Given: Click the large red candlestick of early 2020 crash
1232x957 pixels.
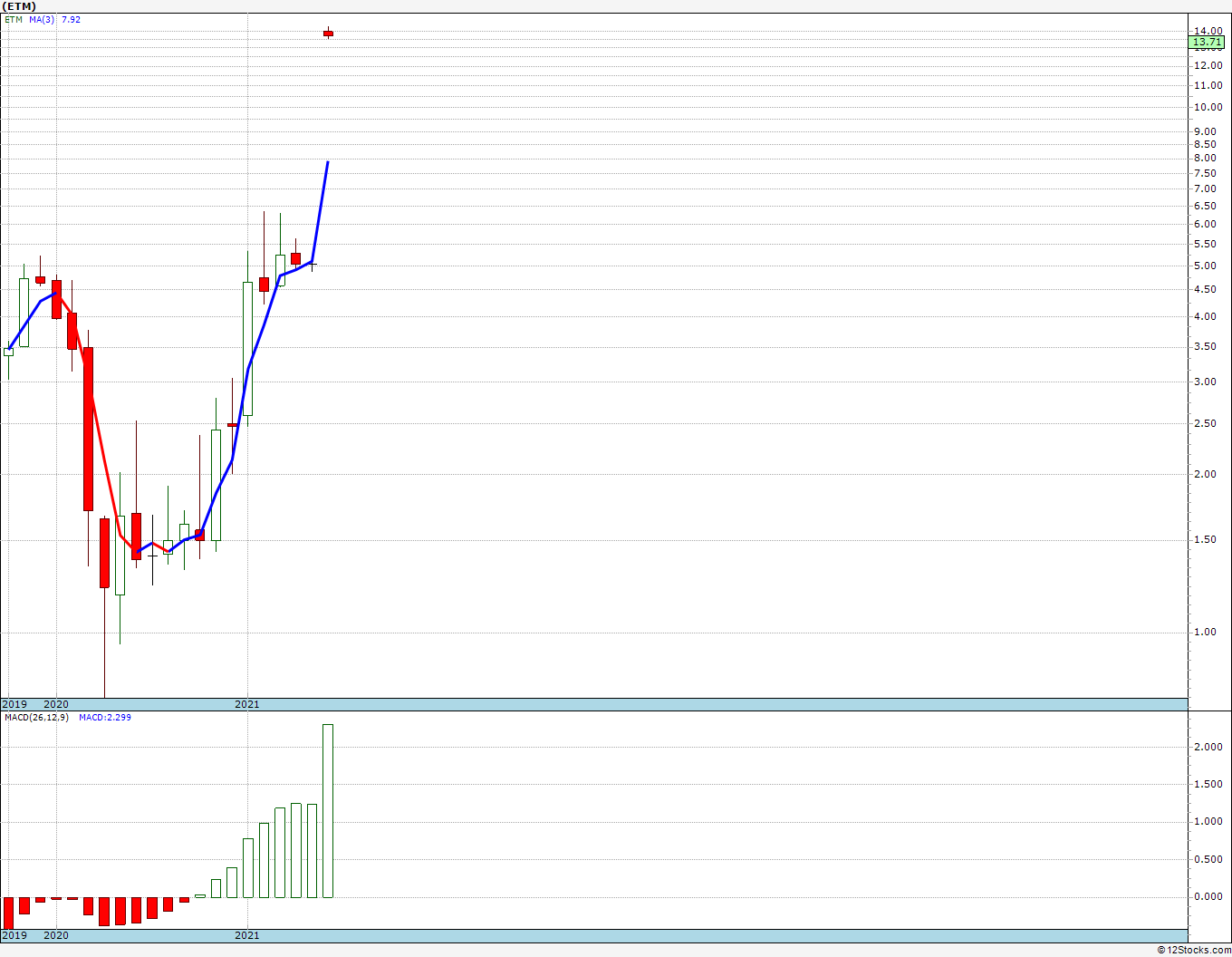Looking at the screenshot, I should tap(88, 429).
